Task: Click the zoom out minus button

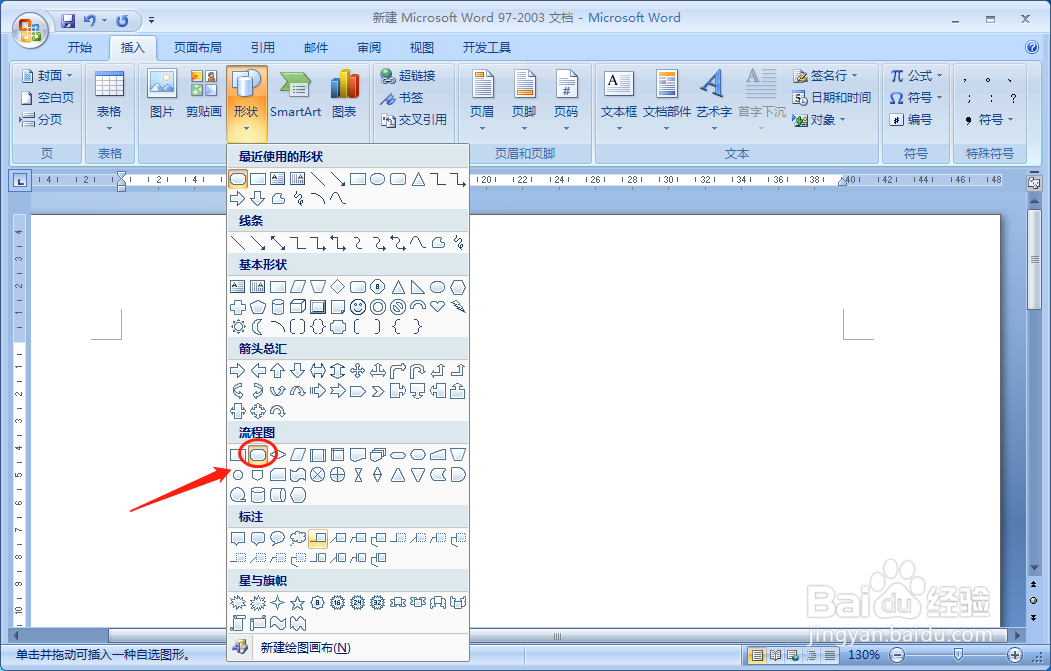Action: coord(898,655)
